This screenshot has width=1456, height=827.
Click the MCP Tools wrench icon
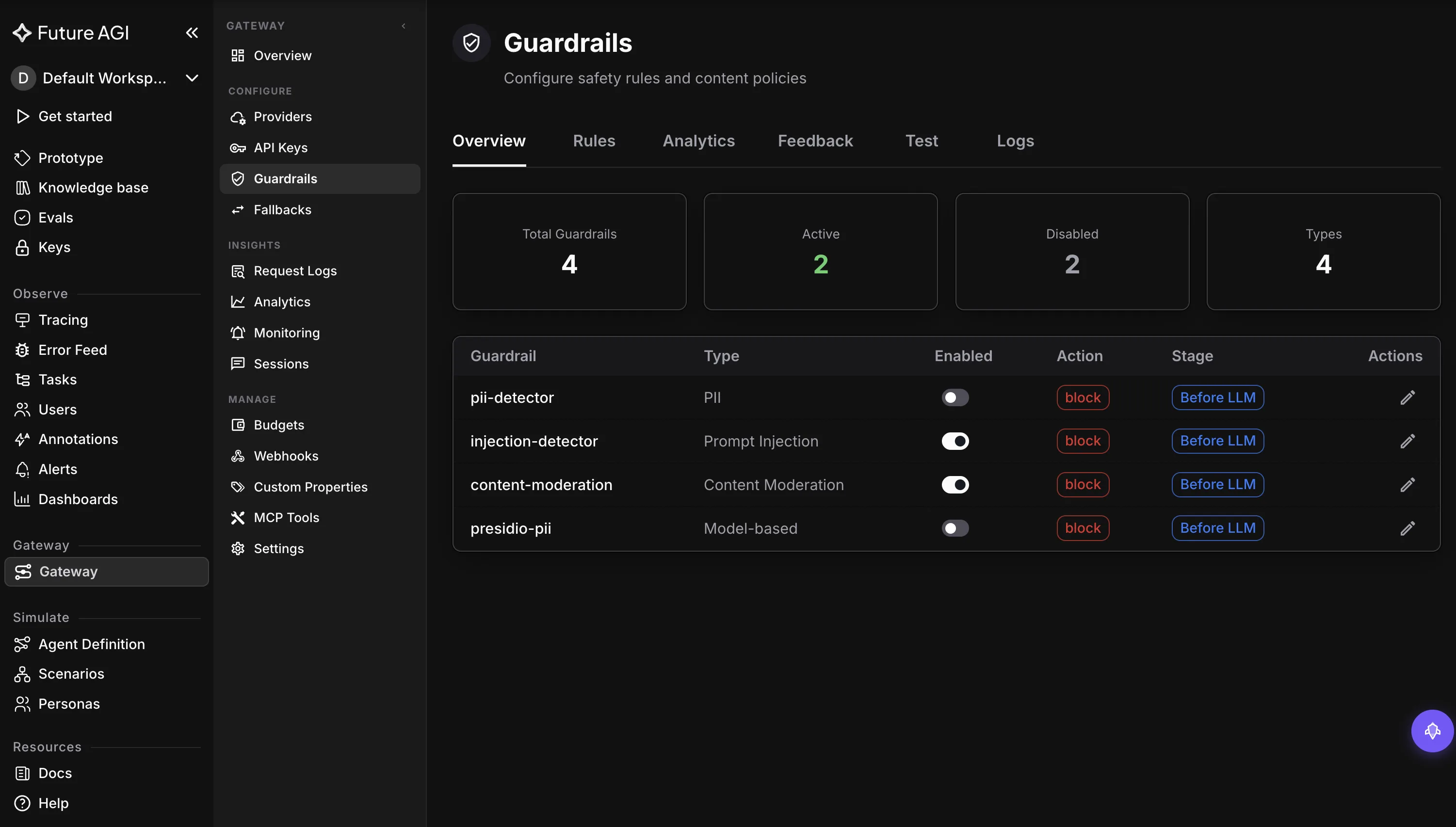tap(238, 517)
